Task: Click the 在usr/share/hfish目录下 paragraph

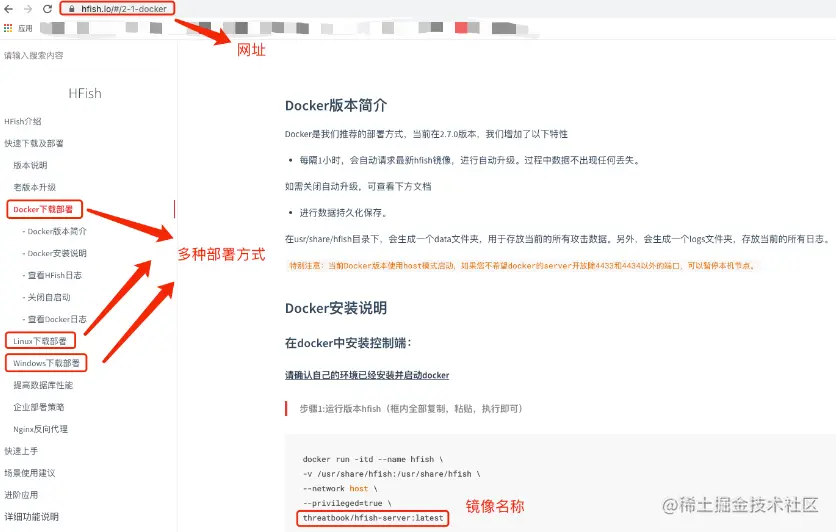Action: pyautogui.click(x=557, y=239)
